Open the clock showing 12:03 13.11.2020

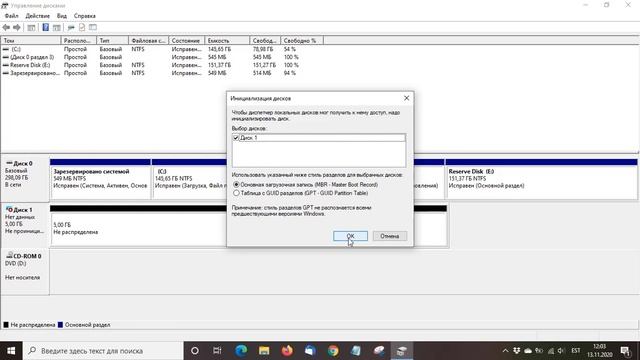pyautogui.click(x=600, y=351)
